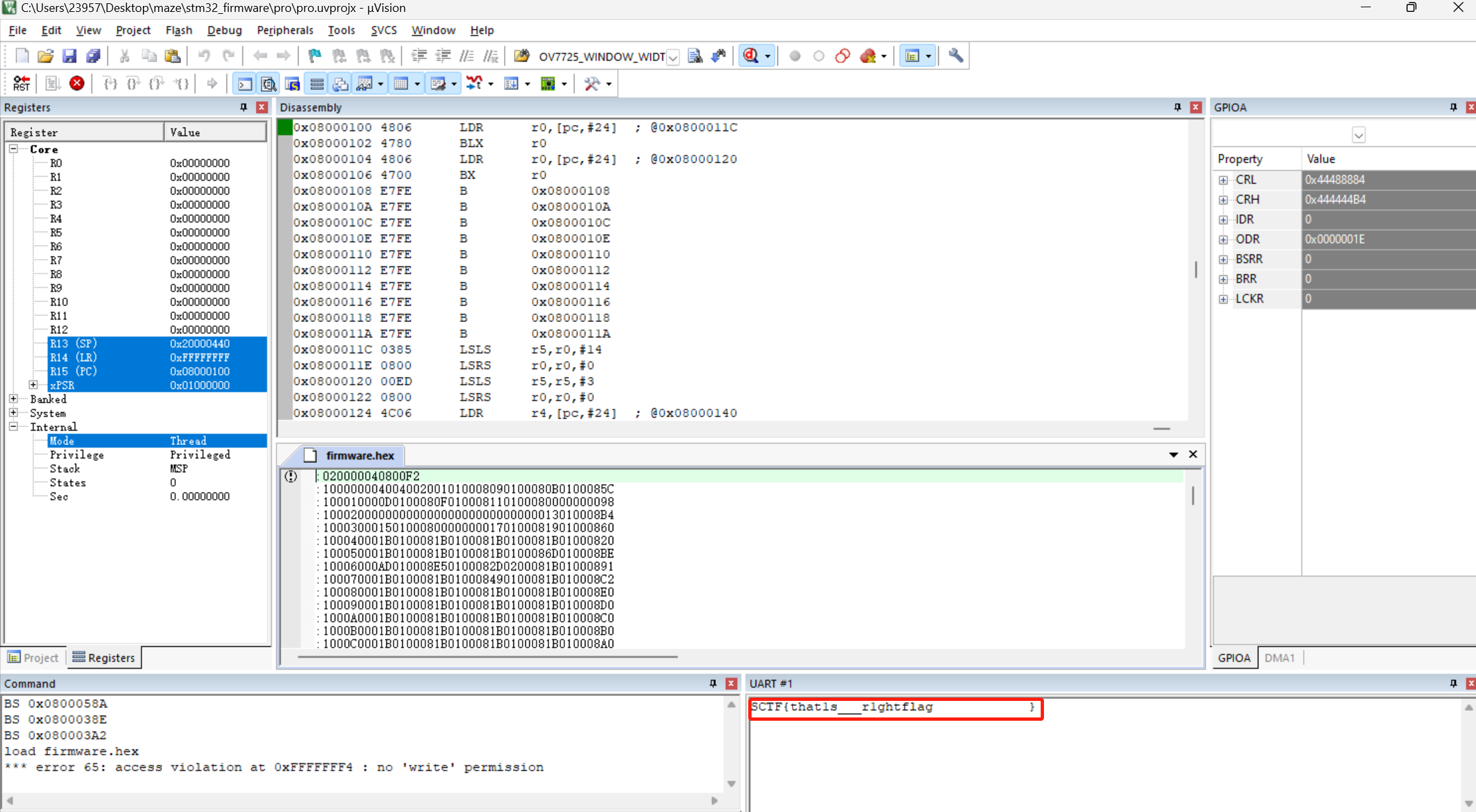This screenshot has width=1476, height=812.
Task: Close the firmware.hex editor with X
Action: tap(1193, 454)
